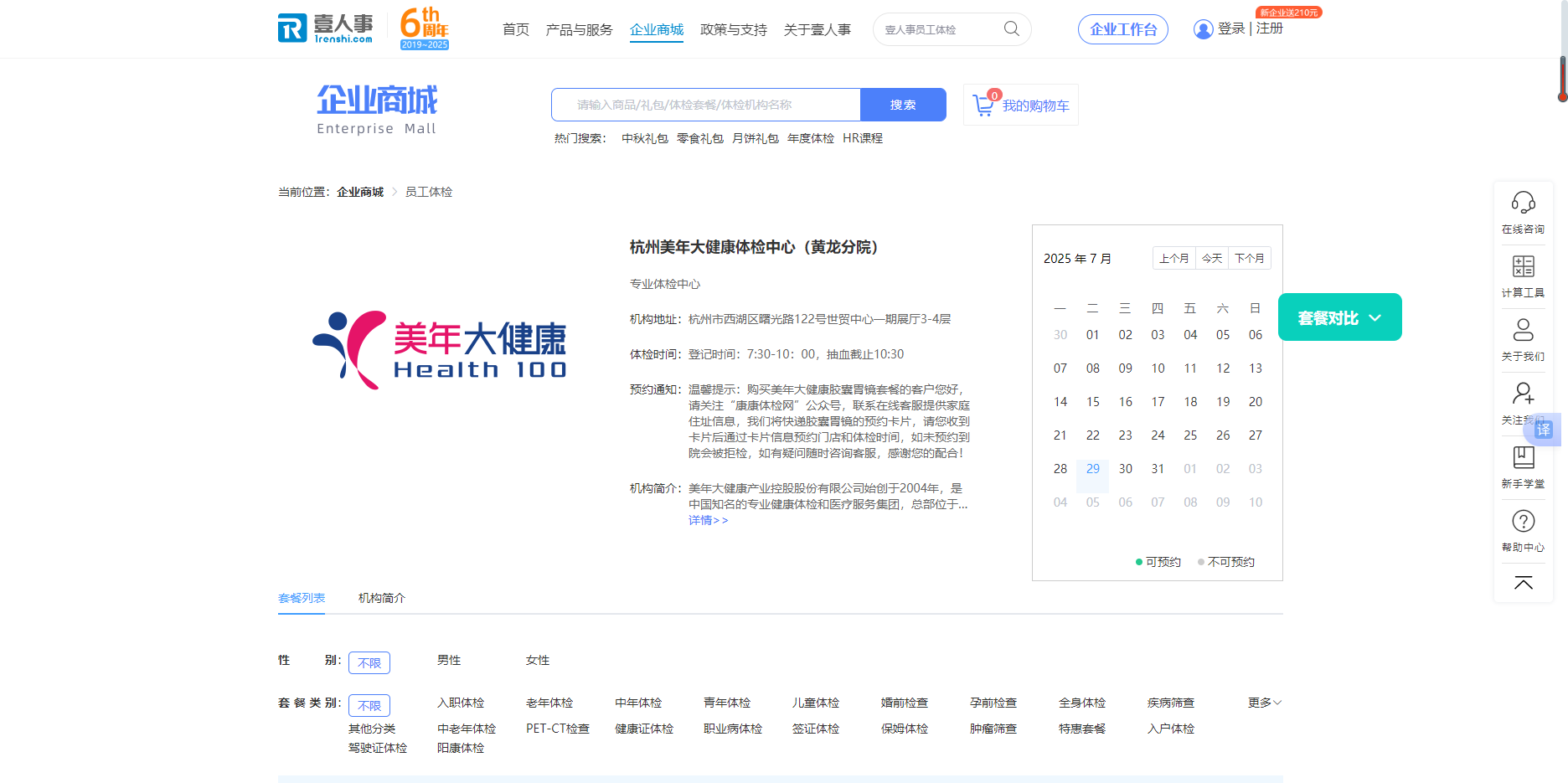The width and height of the screenshot is (1568, 783).
Task: Switch to 机构简介 tab
Action: pyautogui.click(x=382, y=598)
